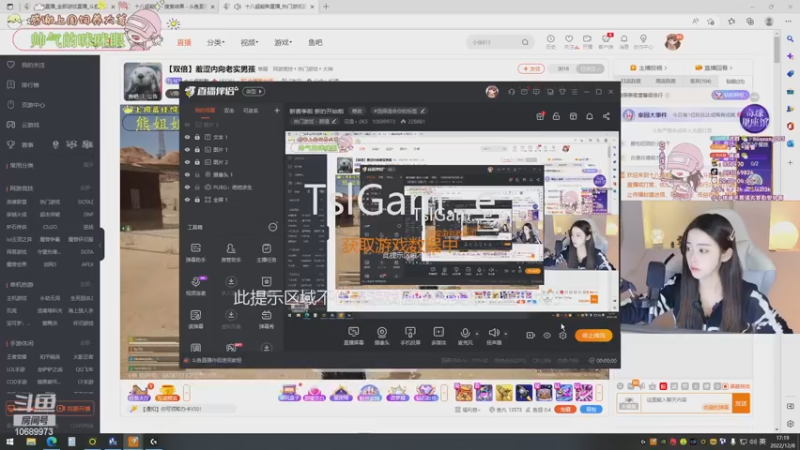Open File Explorer from taskbar
800x450 pixels.
point(31,442)
